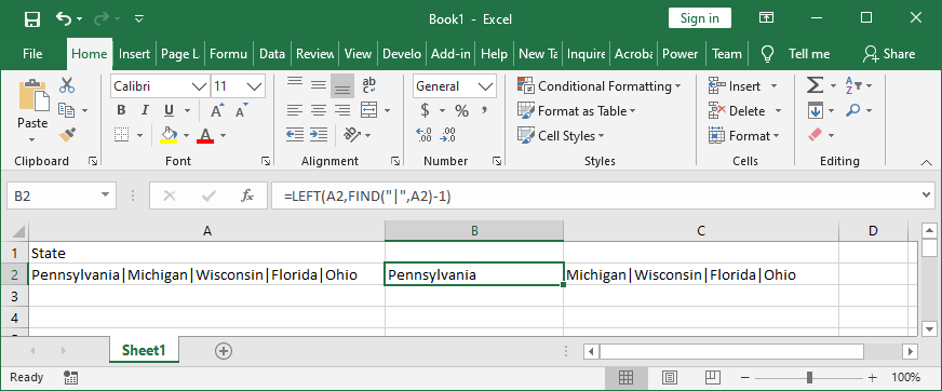Click the Sign in button
The height and width of the screenshot is (391, 942).
[699, 18]
